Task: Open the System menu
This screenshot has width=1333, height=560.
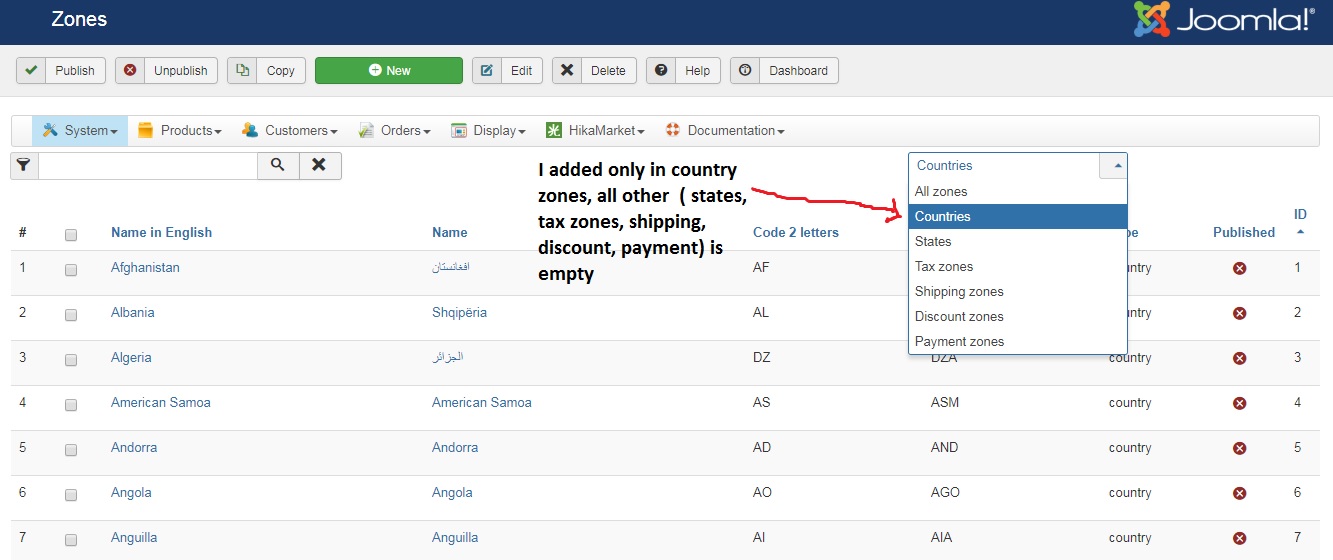Action: (80, 131)
